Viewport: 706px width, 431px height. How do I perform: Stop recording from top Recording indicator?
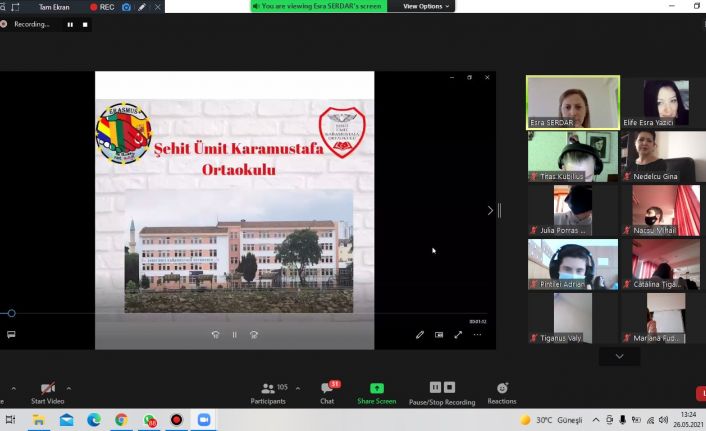[x=85, y=25]
